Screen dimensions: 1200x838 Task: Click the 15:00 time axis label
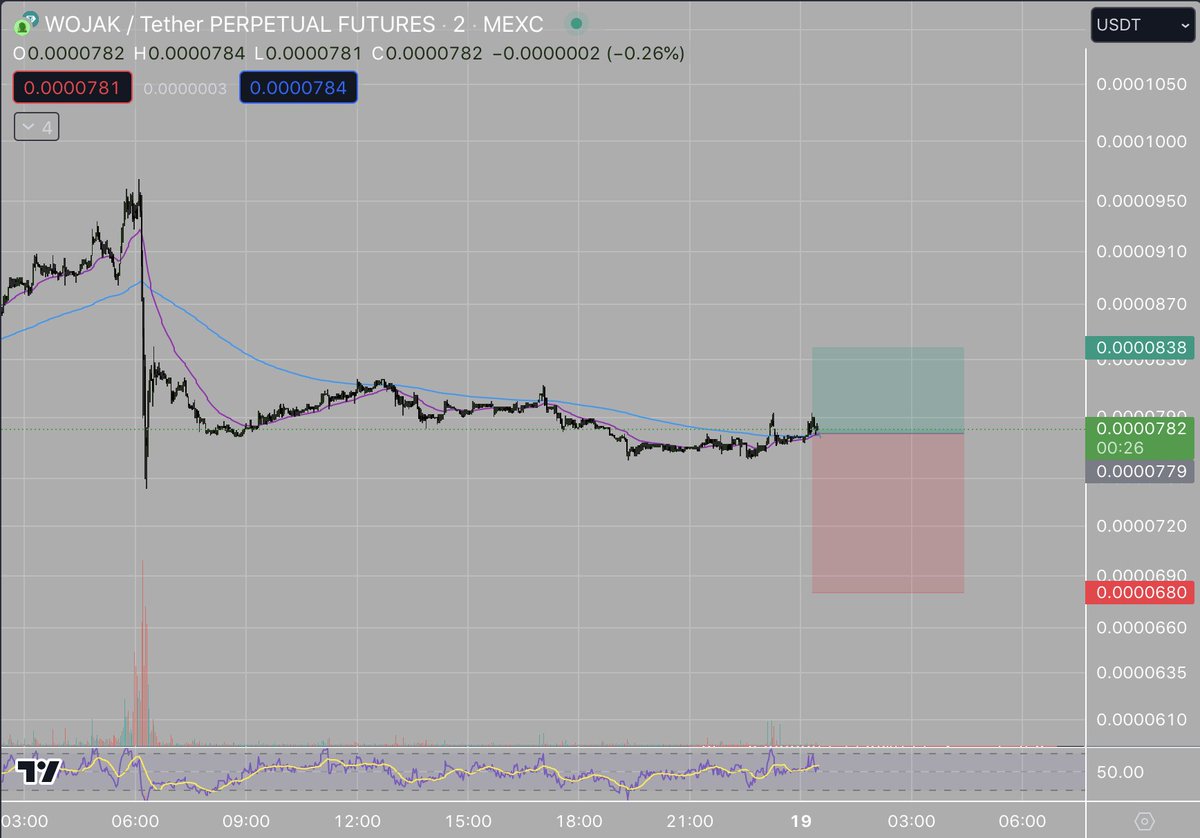tap(467, 820)
